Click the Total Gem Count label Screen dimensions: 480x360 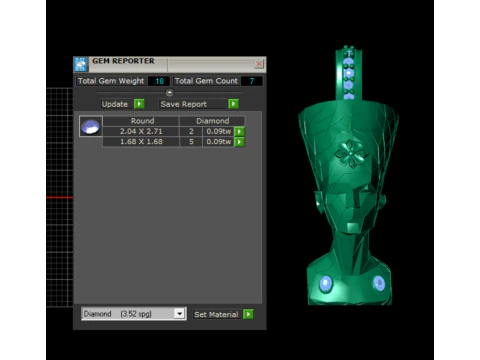[206, 81]
